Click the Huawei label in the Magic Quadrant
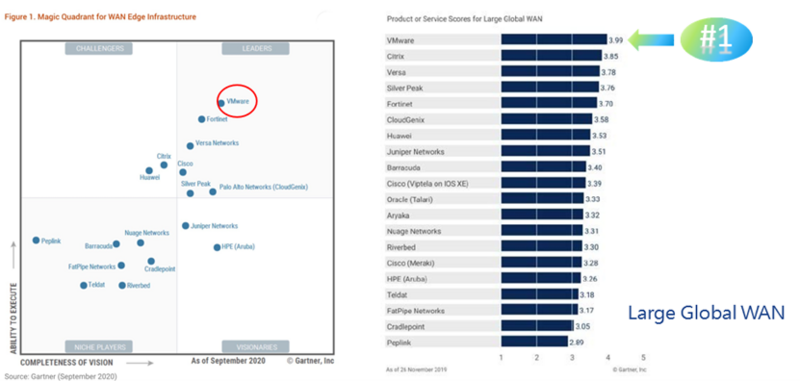Viewport: 800px width, 381px height. [x=150, y=178]
